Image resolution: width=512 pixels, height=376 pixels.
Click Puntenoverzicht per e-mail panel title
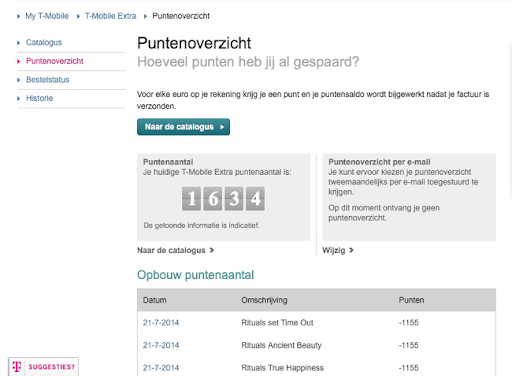tap(379, 162)
